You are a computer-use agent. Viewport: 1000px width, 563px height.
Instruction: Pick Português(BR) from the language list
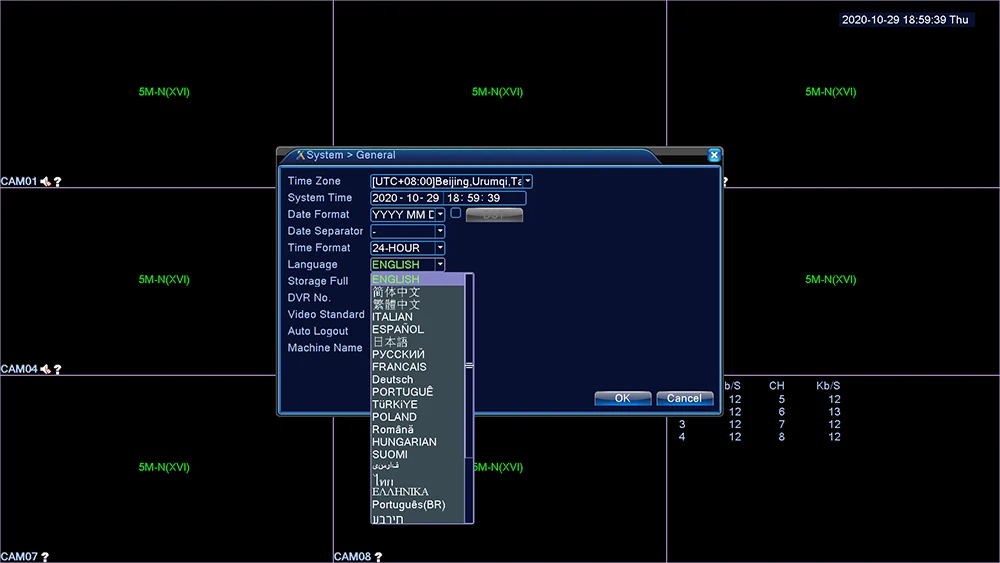[418, 504]
